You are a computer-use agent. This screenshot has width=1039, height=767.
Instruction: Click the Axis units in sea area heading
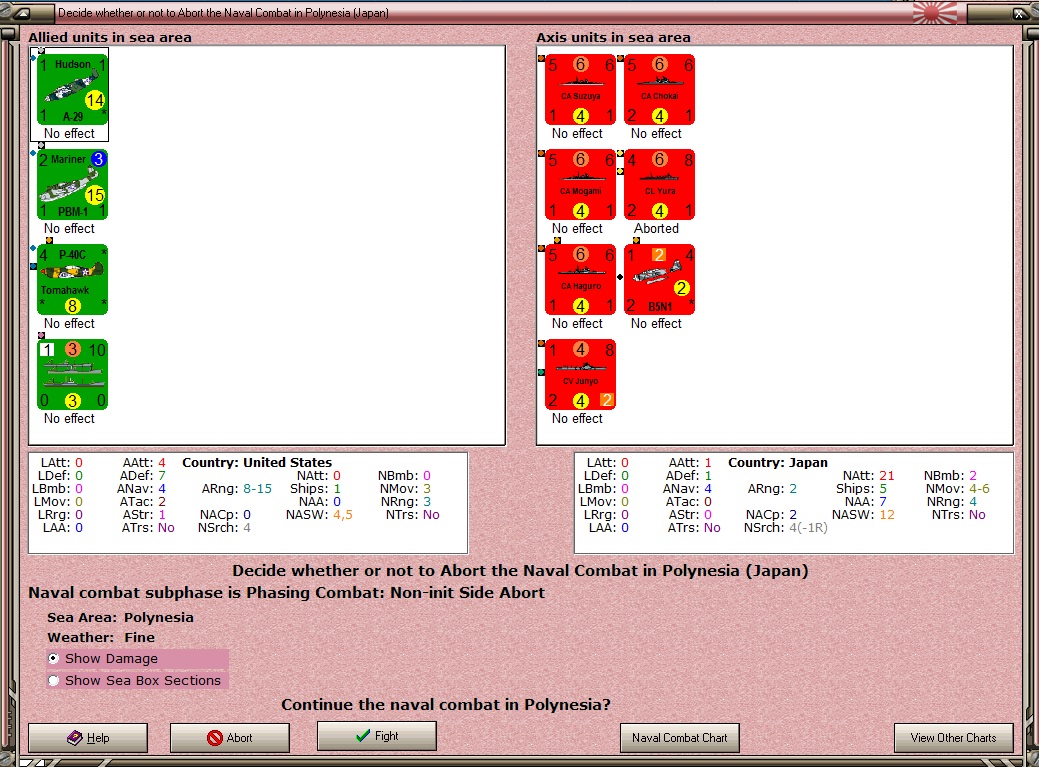click(x=614, y=38)
